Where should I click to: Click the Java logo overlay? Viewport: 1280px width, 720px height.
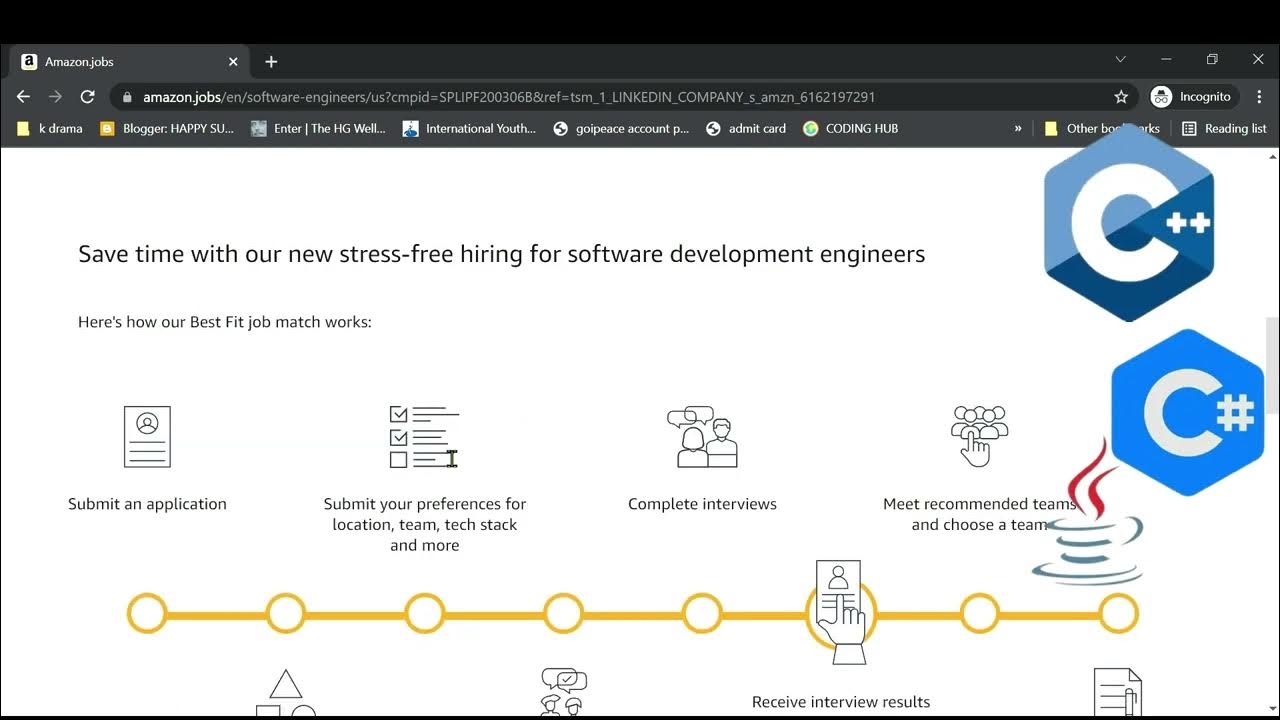tap(1088, 512)
